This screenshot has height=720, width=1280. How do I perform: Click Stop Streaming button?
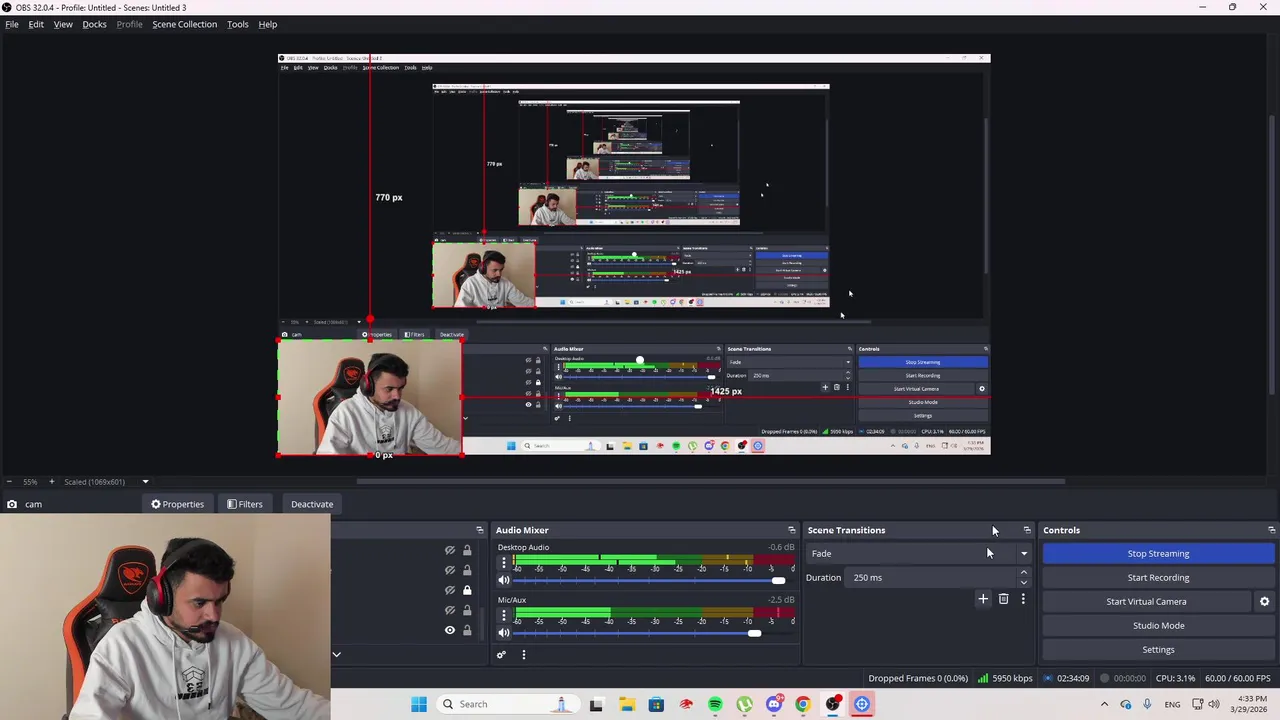[x=1158, y=554]
